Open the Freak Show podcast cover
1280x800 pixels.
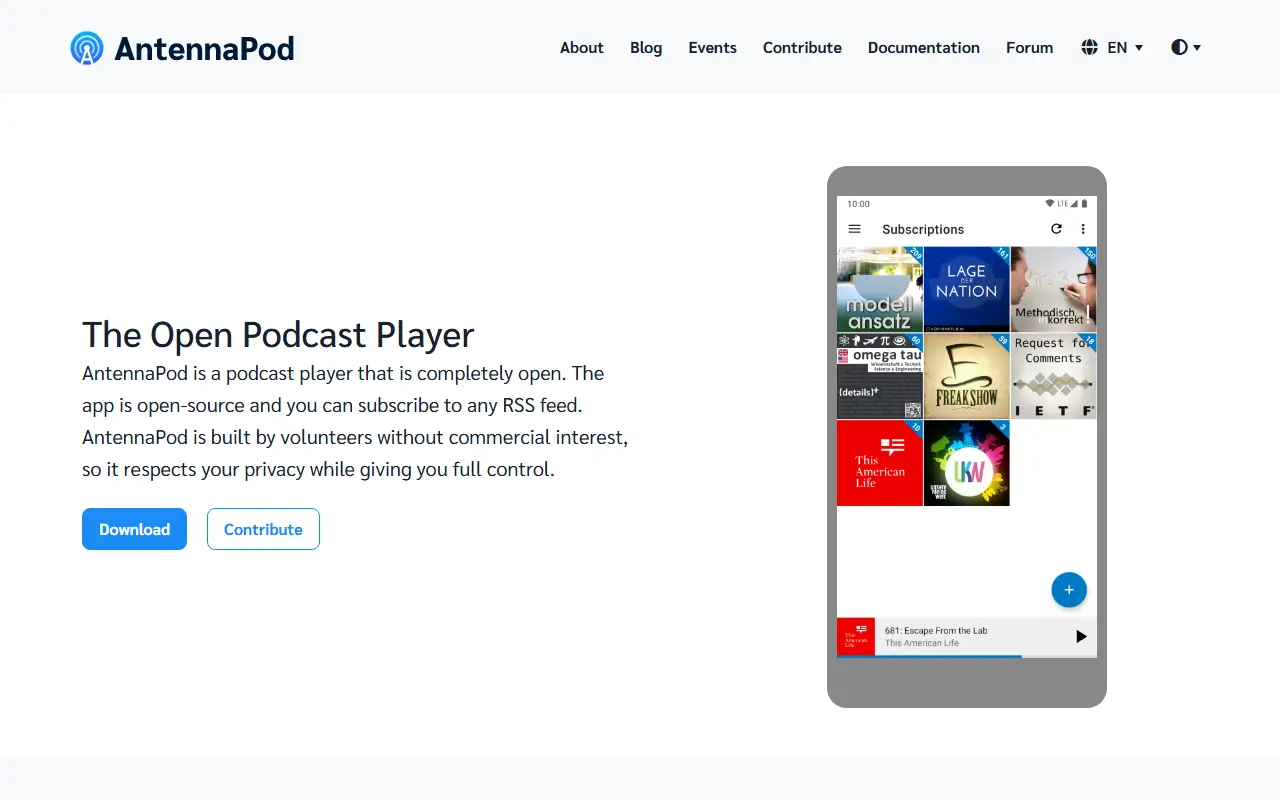pos(966,376)
